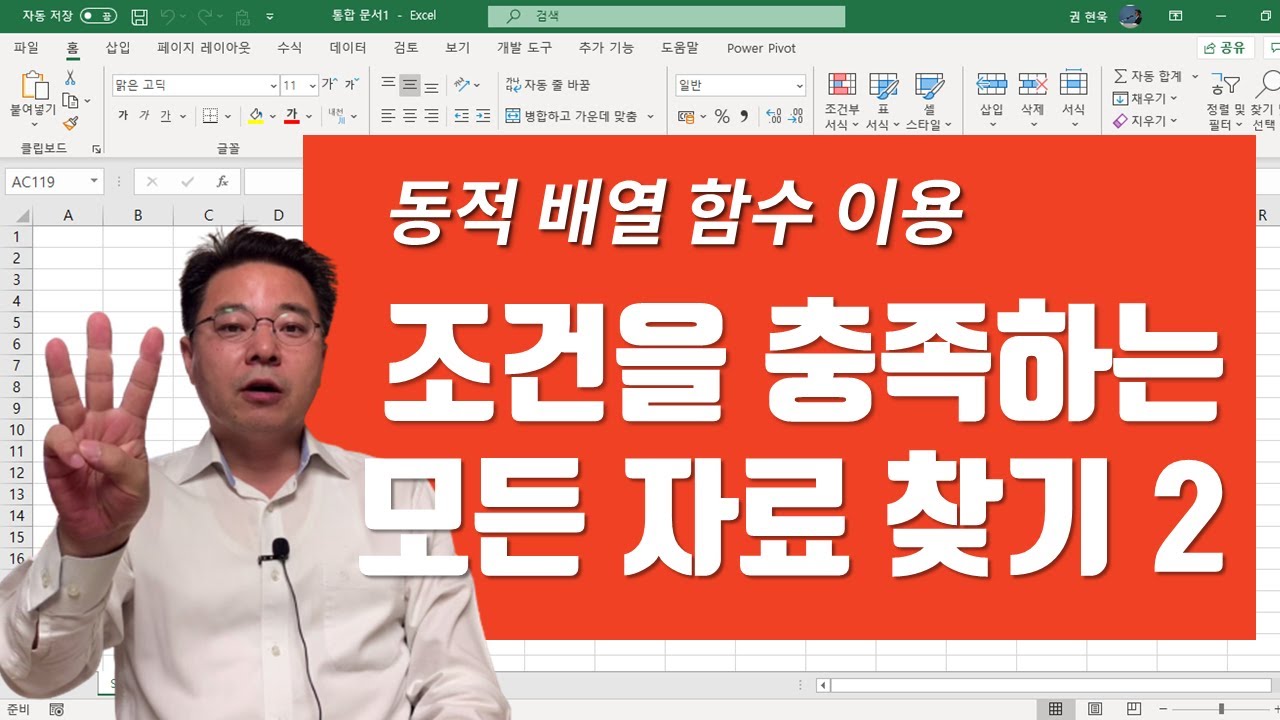Apply Percent Style with the % icon
This screenshot has width=1280, height=720.
click(x=722, y=117)
